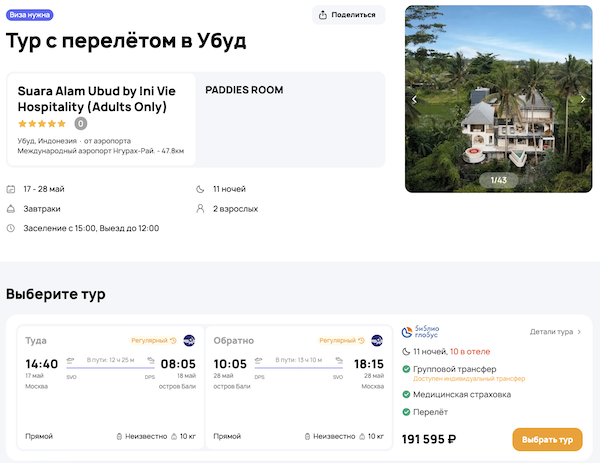The image size is (600, 463).
Task: Click the Библио Глобус operator logo
Action: pyautogui.click(x=427, y=333)
